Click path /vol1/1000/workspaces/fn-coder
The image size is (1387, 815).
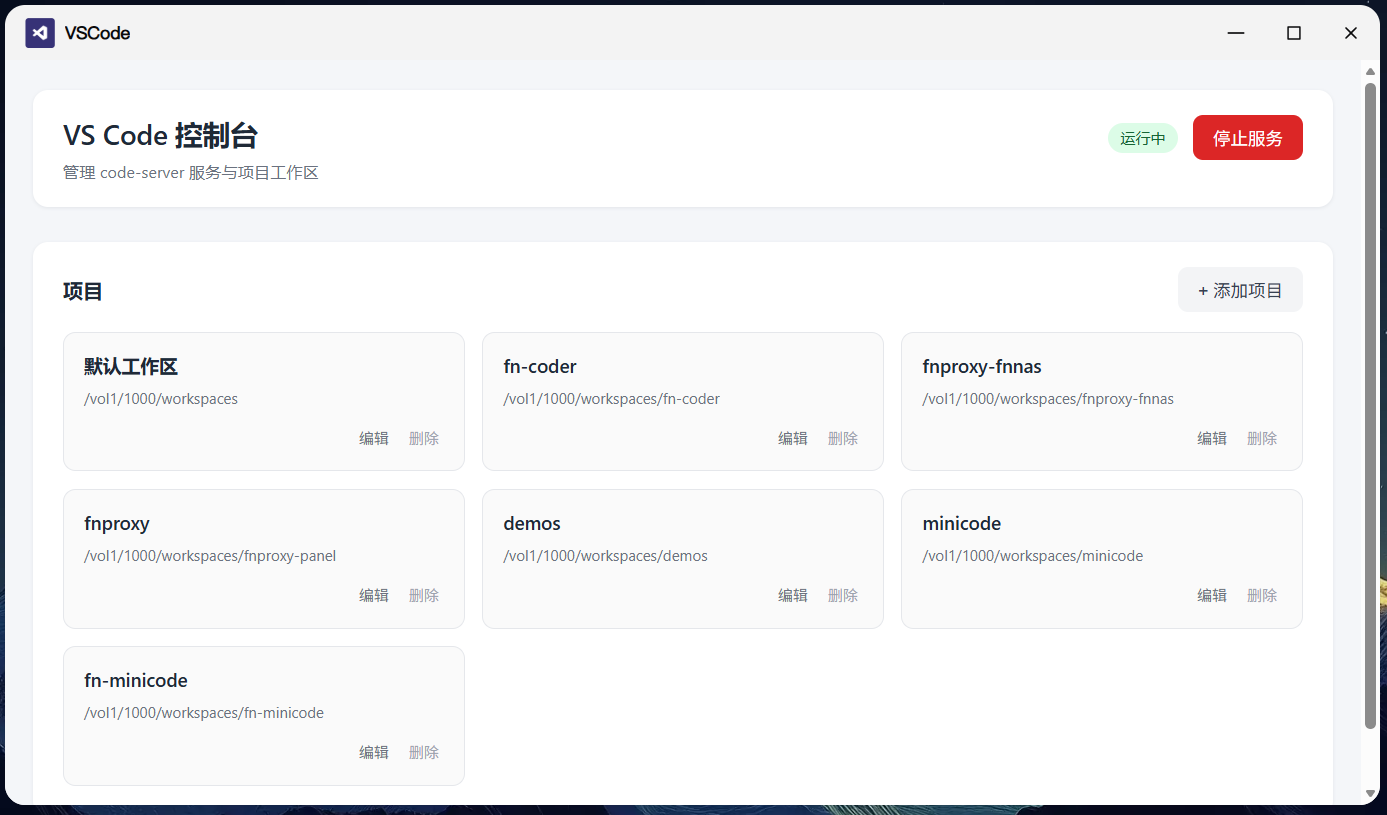point(611,399)
